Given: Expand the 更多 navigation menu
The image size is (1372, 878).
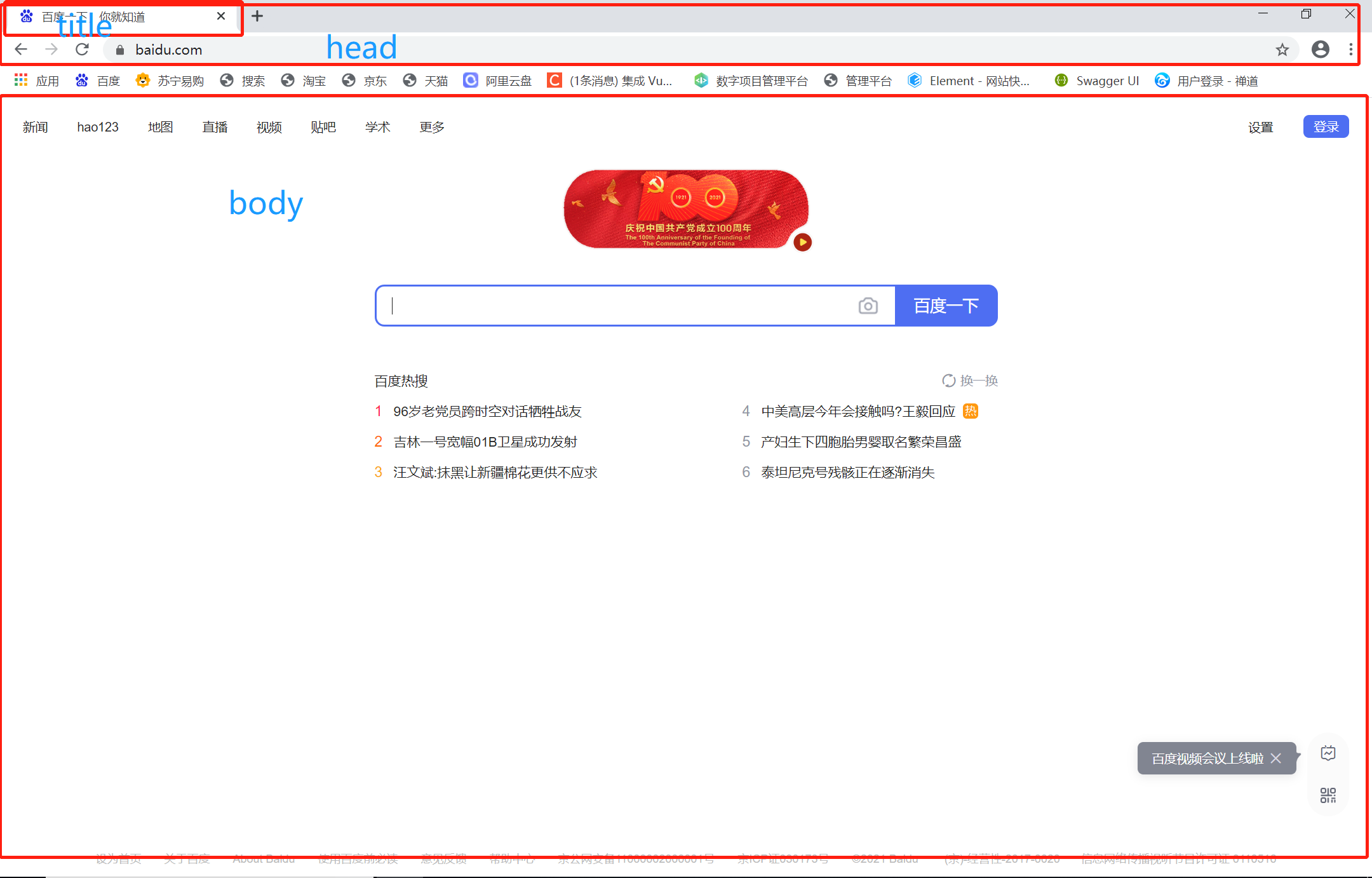Looking at the screenshot, I should click(x=432, y=127).
